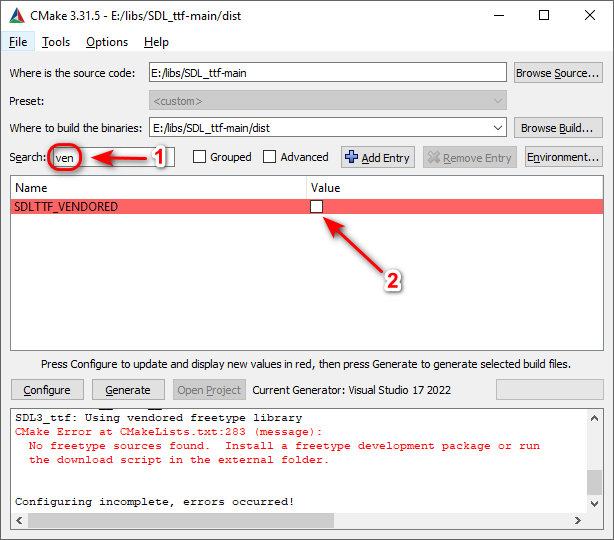Toggle the Advanced checkbox
Screen dimensions: 614x540
(270, 157)
